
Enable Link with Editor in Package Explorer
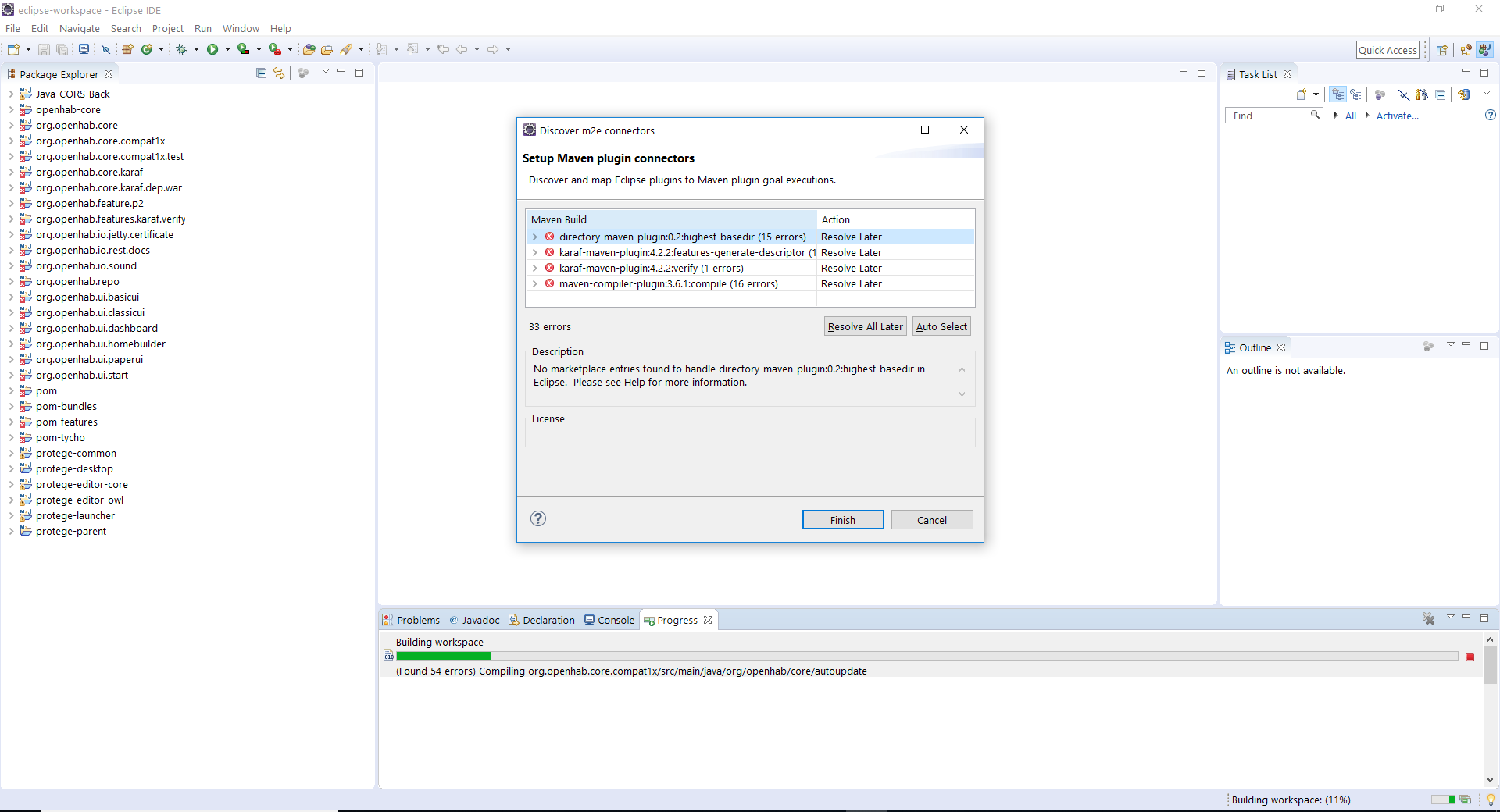(x=279, y=73)
